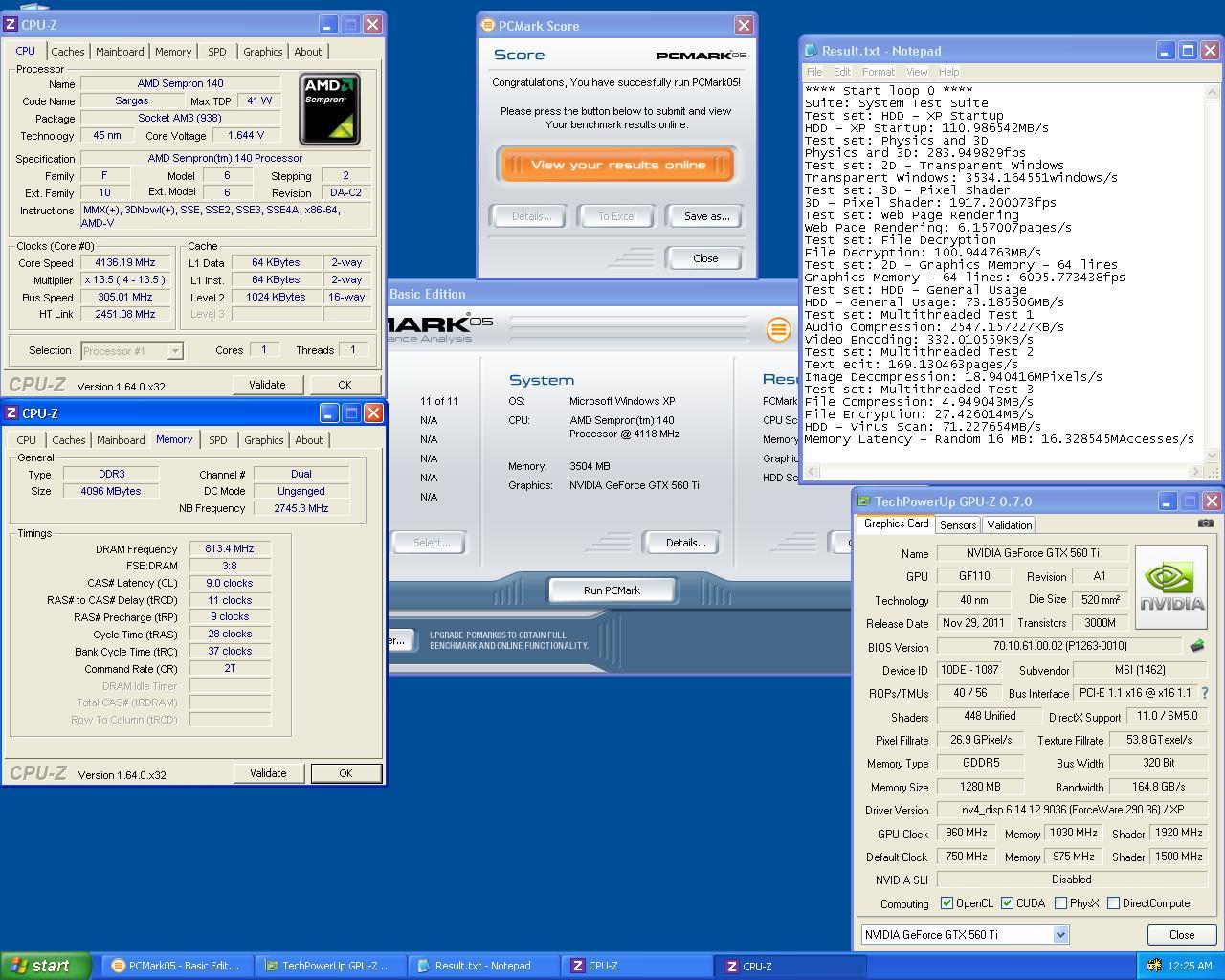This screenshot has width=1225, height=980.
Task: Activate the first CPU-Z taskbar item
Action: pyautogui.click(x=636, y=966)
